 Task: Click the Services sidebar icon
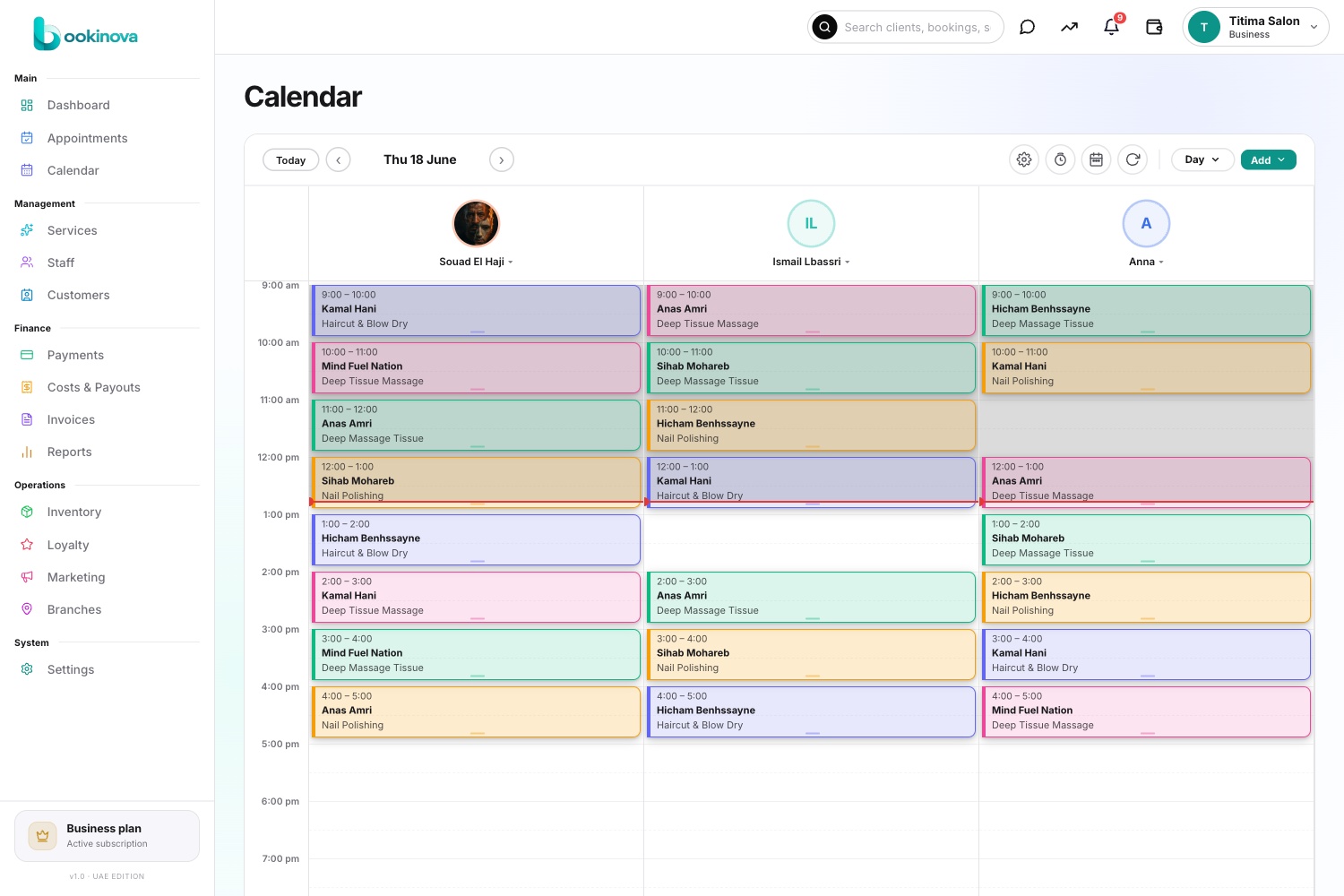27,230
